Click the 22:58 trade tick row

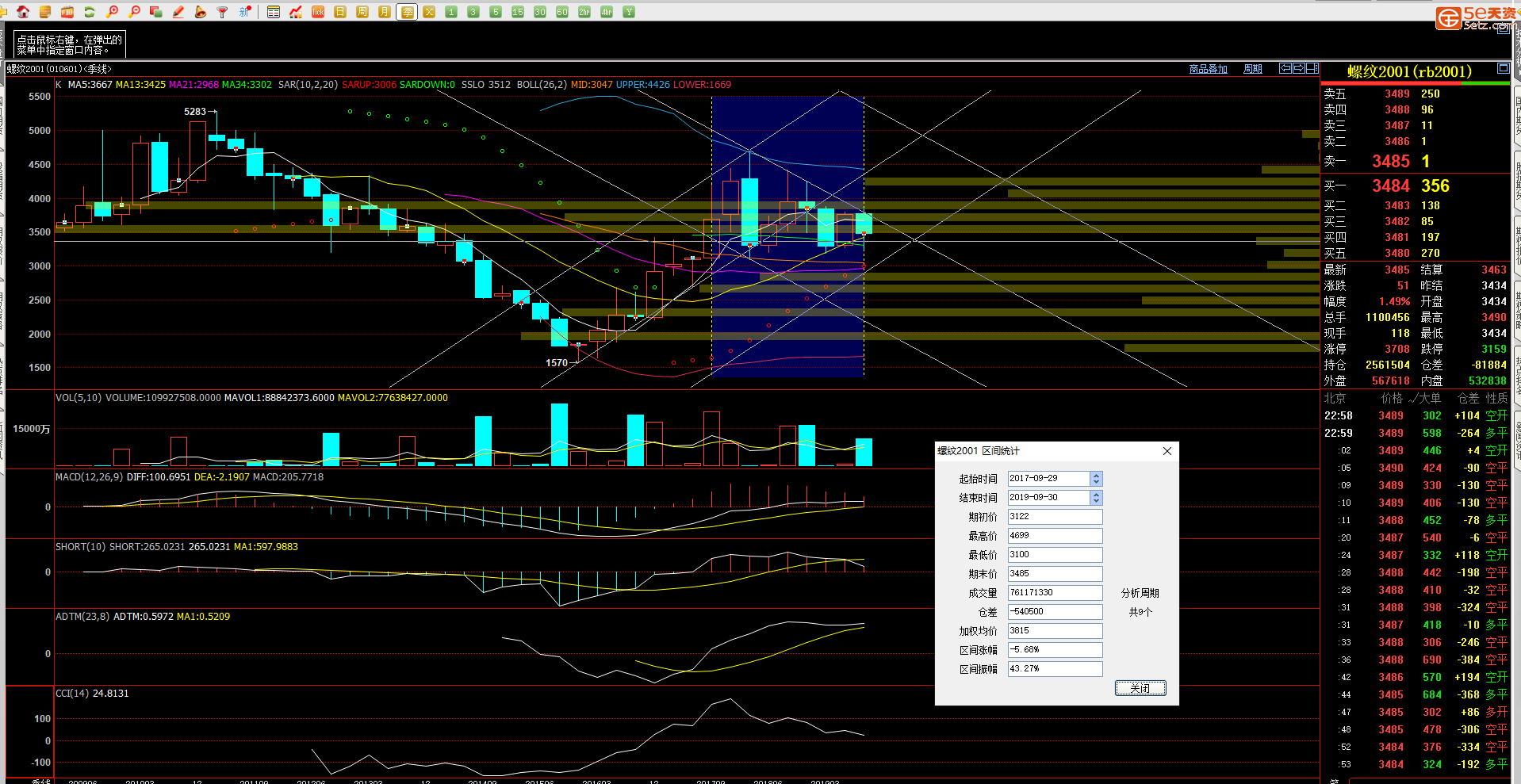1415,416
